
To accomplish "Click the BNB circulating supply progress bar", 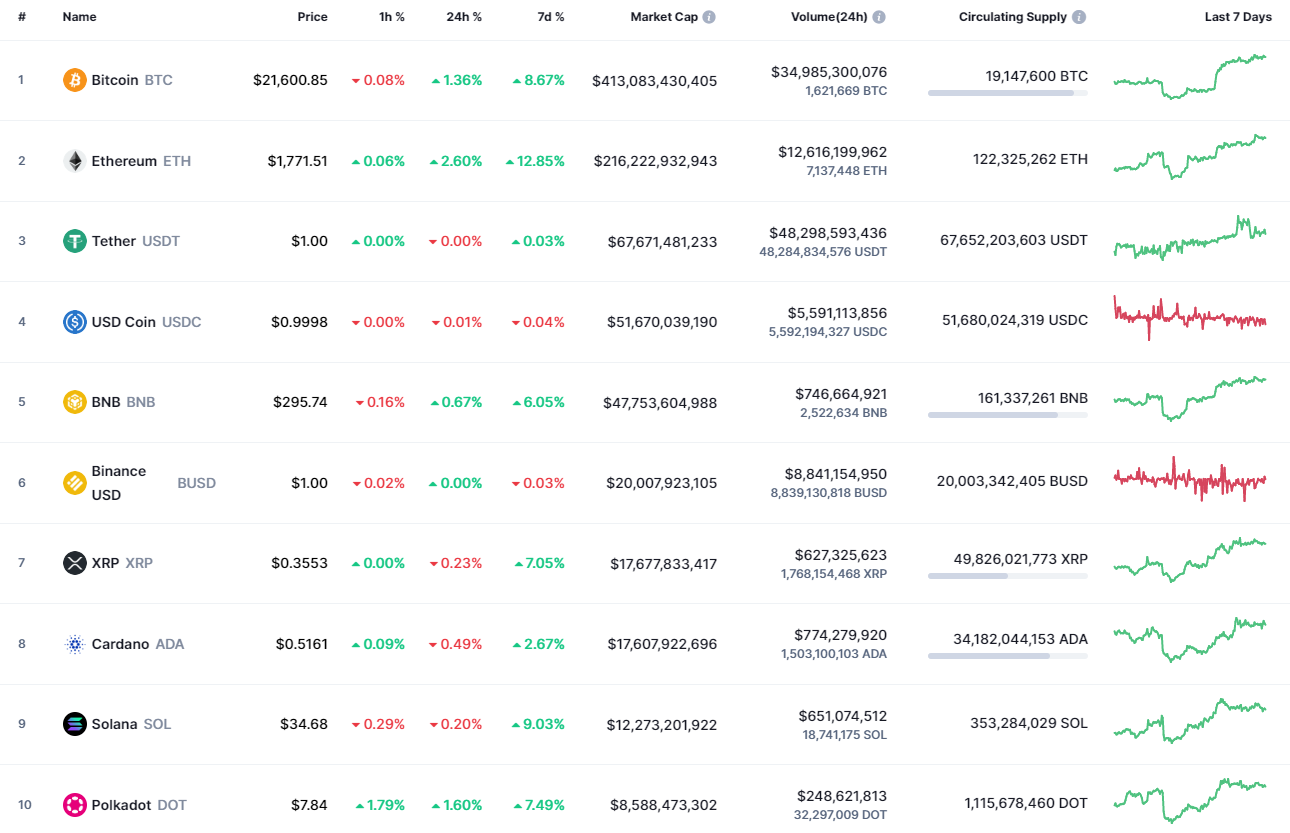I will tap(1007, 414).
